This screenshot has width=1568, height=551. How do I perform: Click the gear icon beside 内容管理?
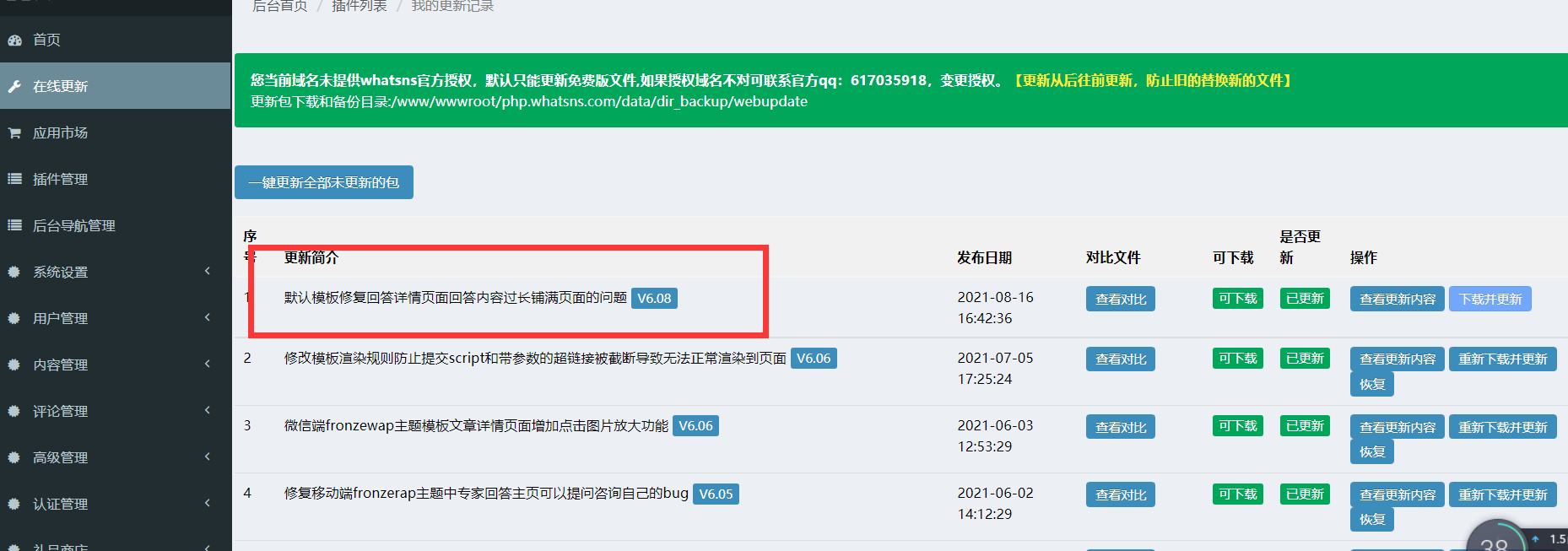tap(14, 365)
